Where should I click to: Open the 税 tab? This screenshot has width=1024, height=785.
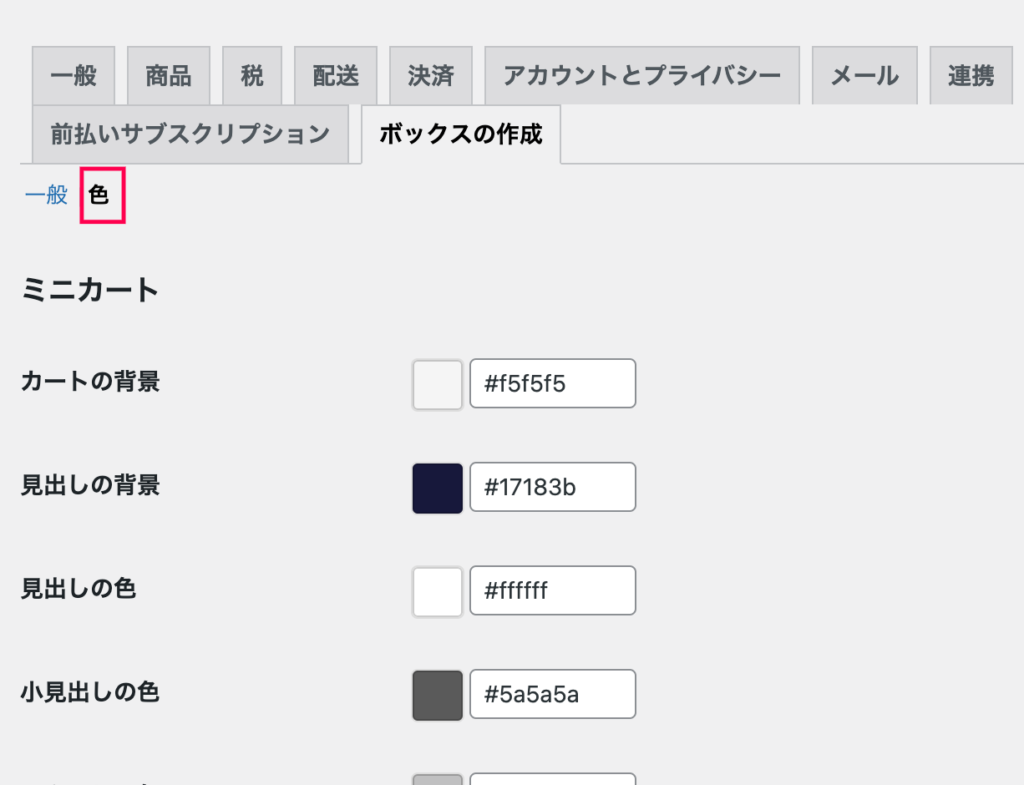(252, 76)
